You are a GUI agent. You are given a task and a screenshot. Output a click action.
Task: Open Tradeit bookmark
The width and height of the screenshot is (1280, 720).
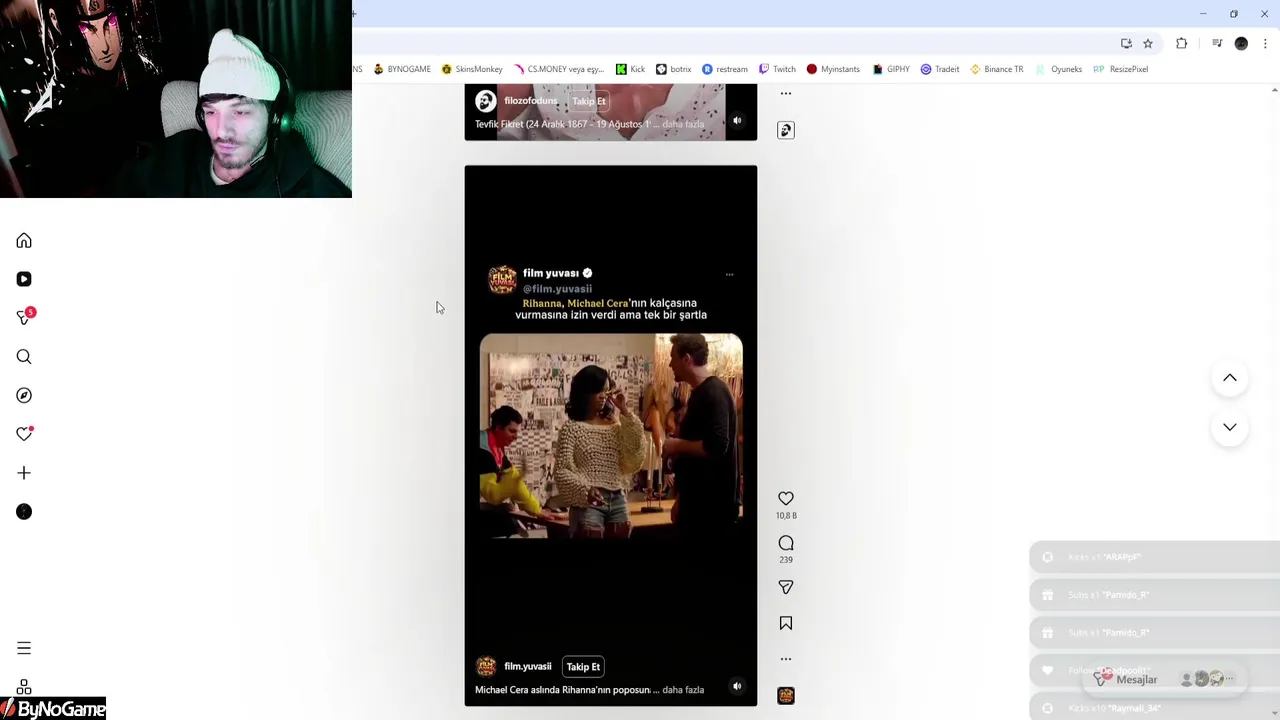click(x=940, y=69)
